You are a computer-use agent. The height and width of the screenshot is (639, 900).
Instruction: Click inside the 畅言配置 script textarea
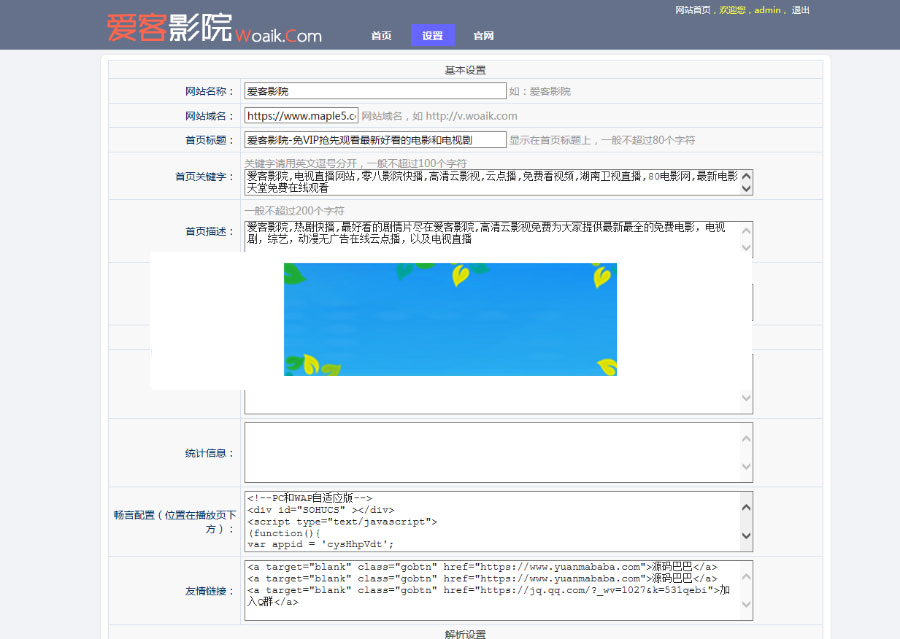480,520
